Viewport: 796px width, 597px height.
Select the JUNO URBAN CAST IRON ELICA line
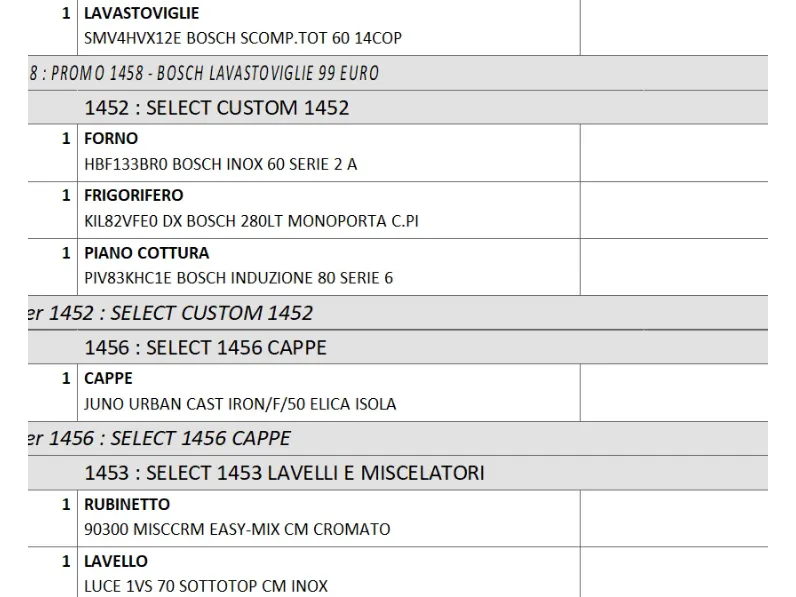pyautogui.click(x=240, y=404)
